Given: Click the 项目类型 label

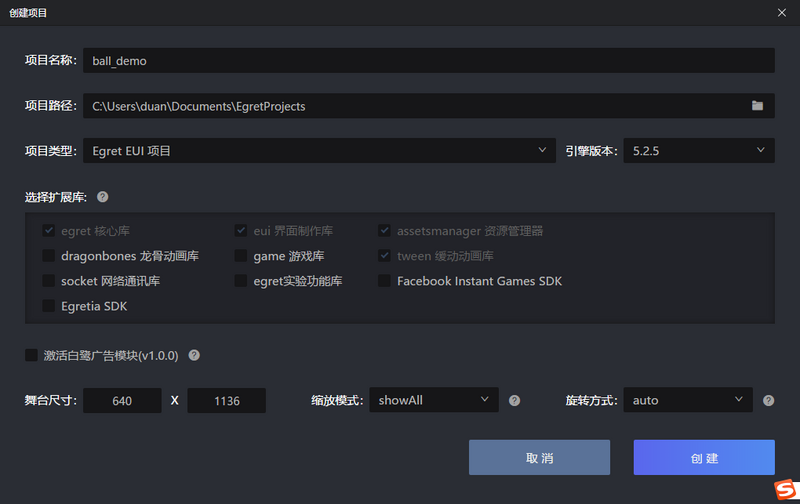Looking at the screenshot, I should click(51, 151).
